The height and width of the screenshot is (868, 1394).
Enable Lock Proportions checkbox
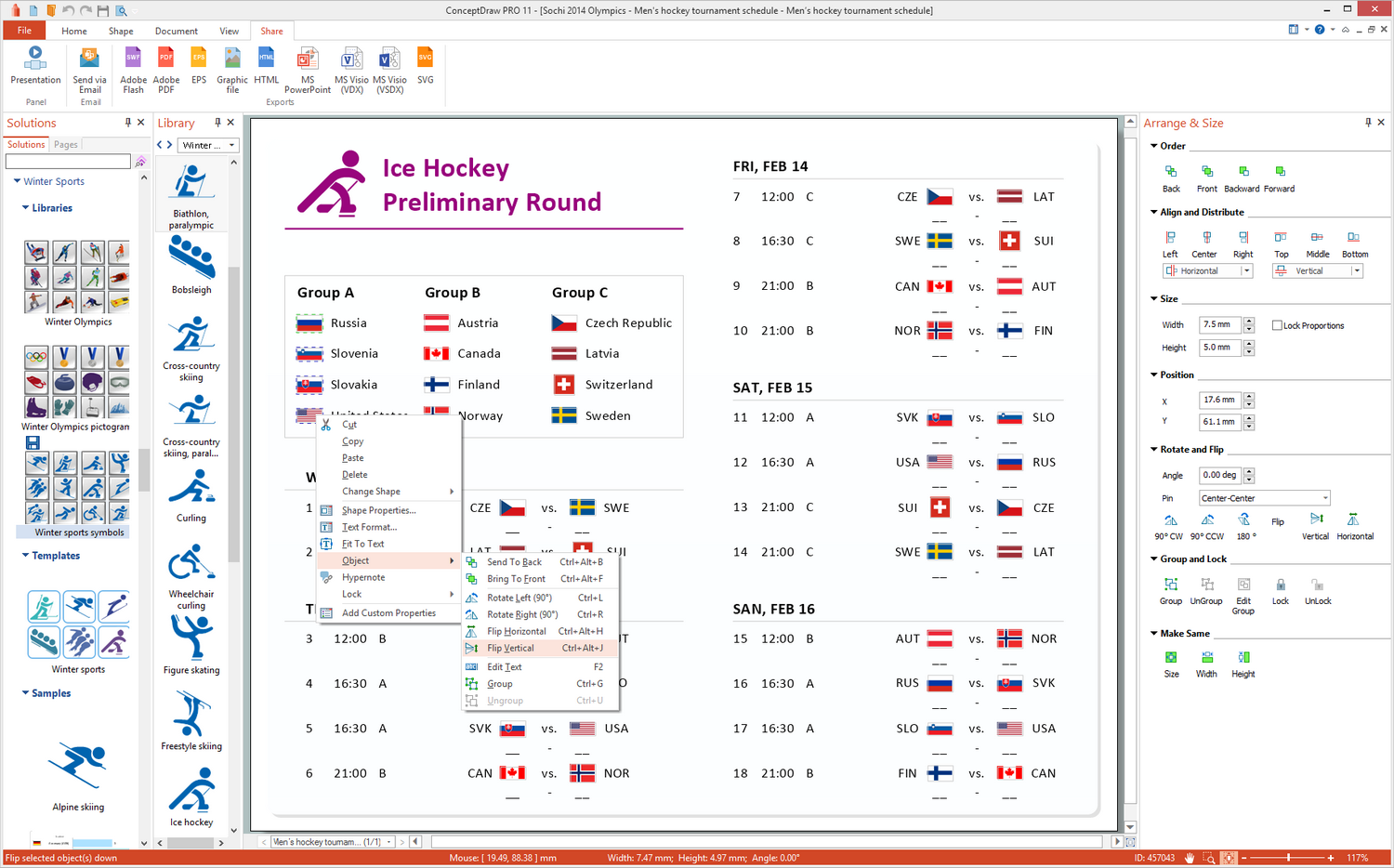1278,325
